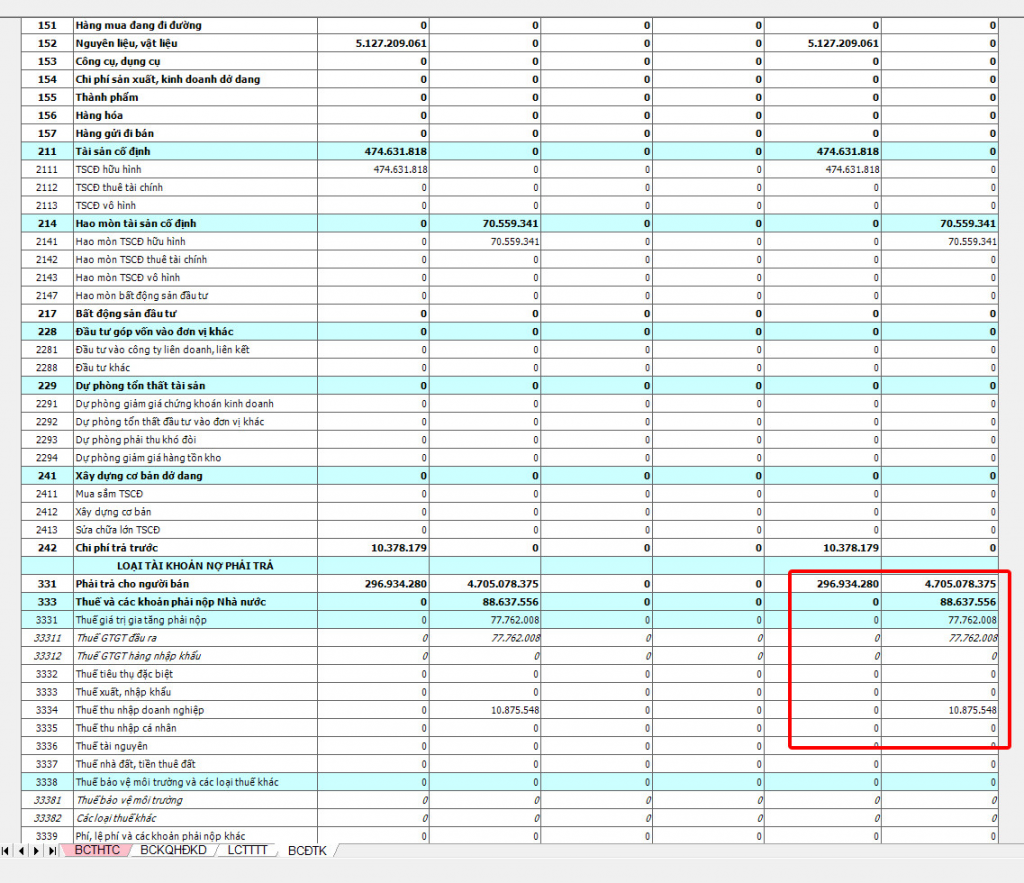Click the next sheet arrow

(37, 851)
